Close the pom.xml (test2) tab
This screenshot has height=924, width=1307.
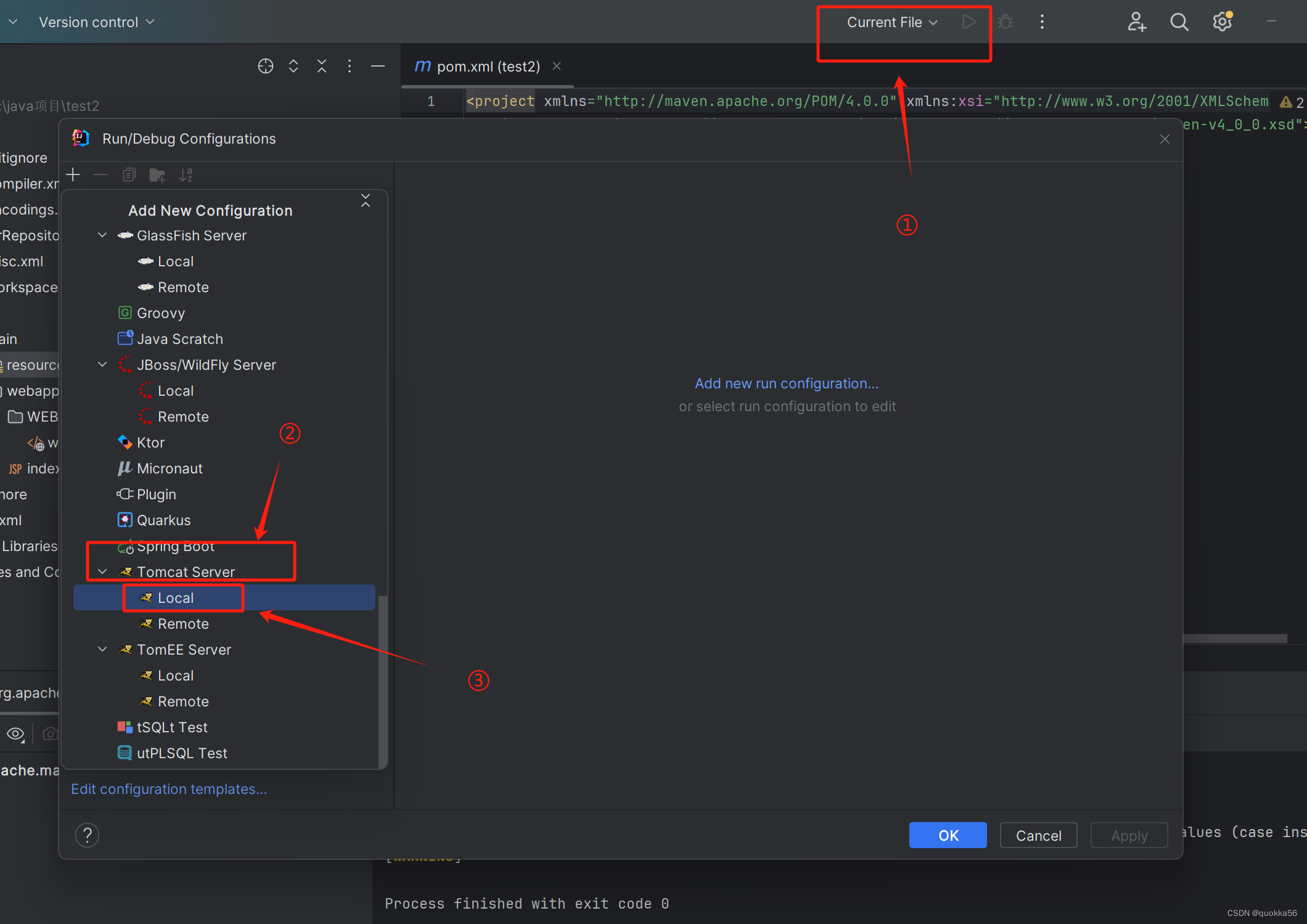[557, 66]
